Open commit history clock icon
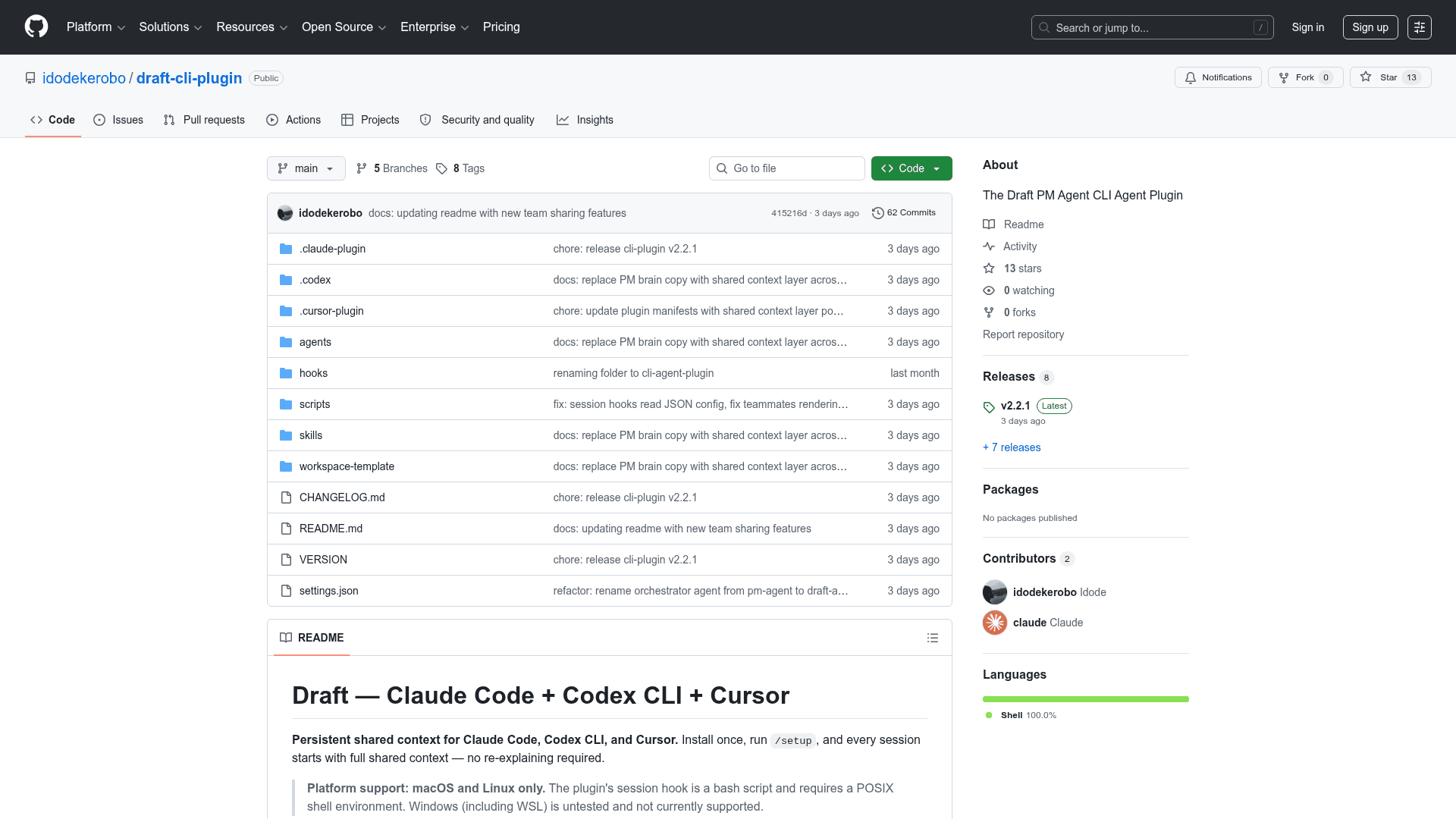 coord(878,213)
